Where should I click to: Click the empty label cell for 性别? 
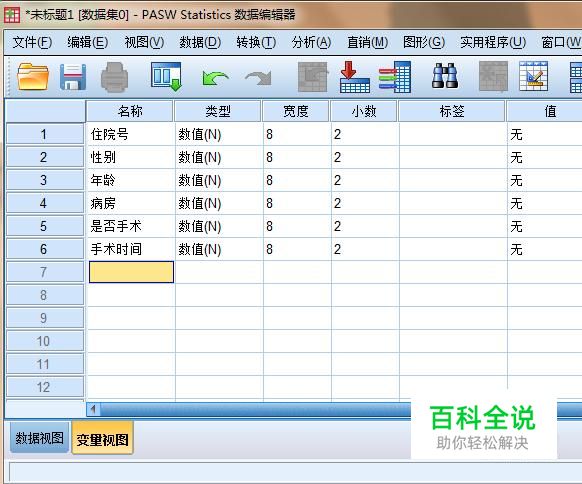click(453, 157)
